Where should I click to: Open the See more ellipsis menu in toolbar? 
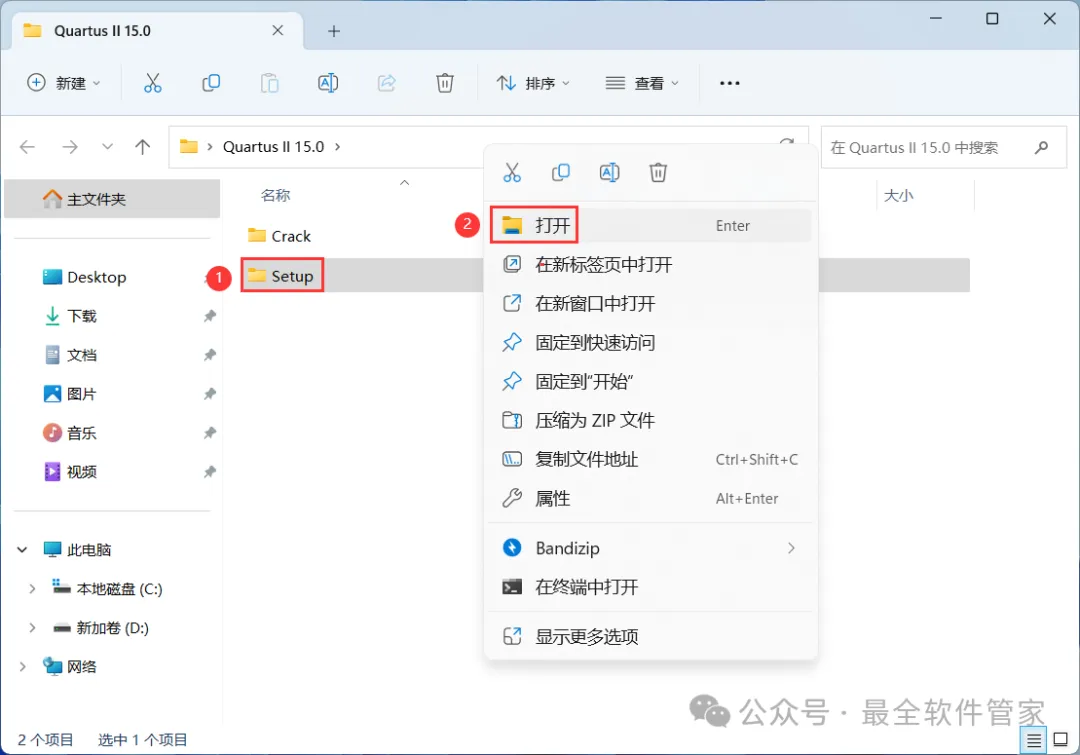[729, 83]
